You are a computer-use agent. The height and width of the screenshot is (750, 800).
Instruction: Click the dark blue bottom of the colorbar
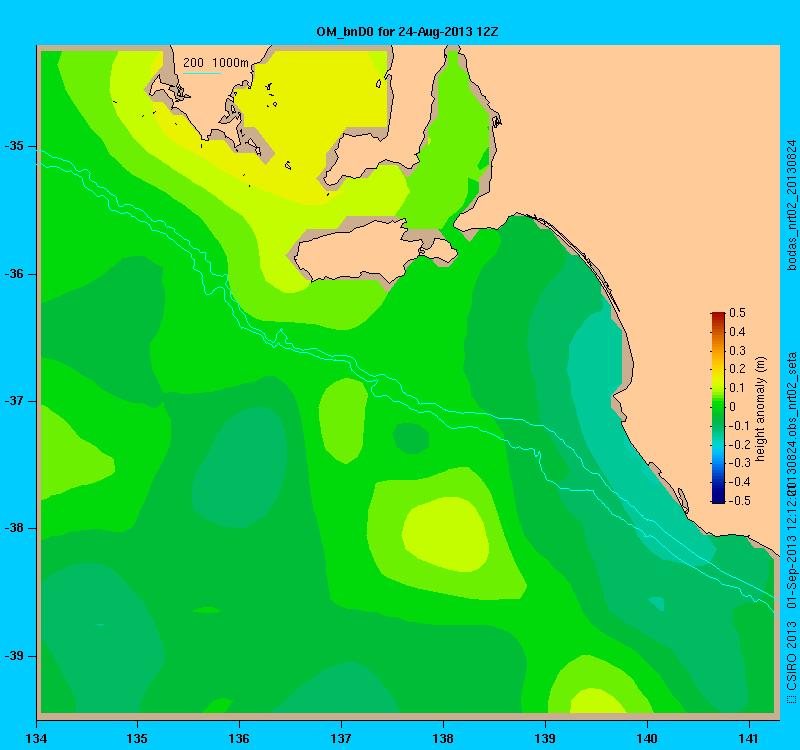[718, 498]
